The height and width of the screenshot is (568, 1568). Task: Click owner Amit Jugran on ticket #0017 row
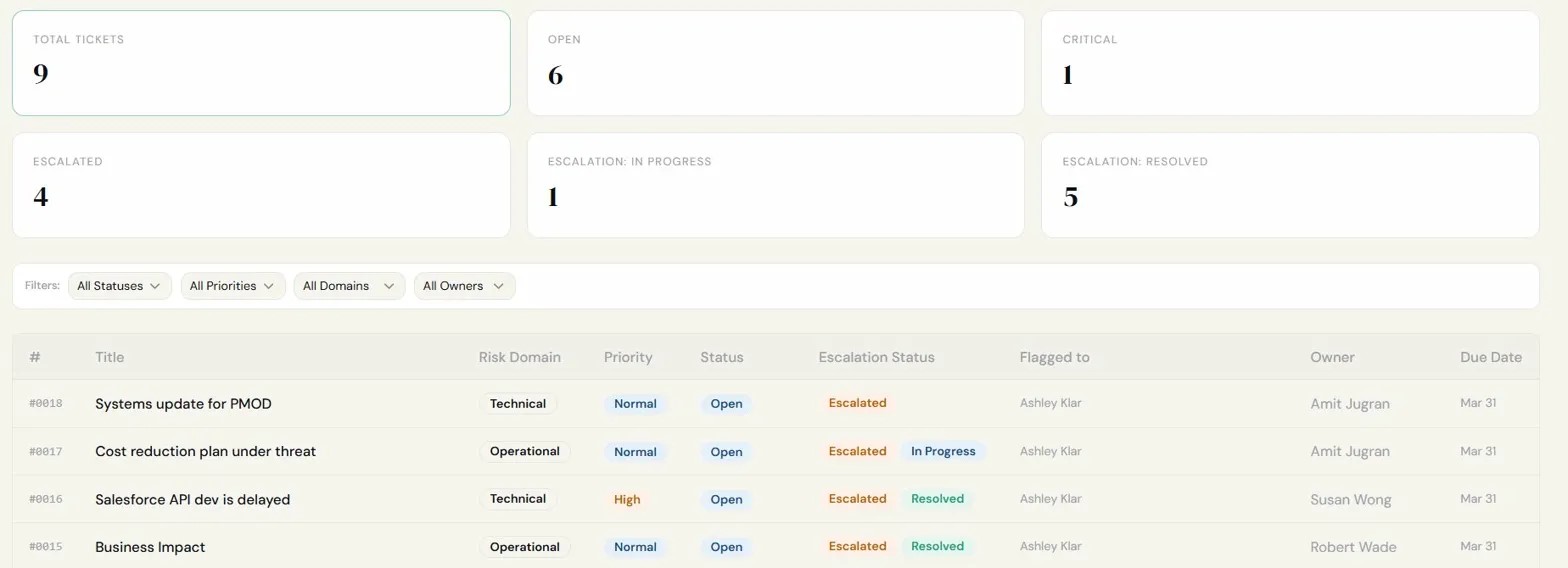tap(1350, 452)
